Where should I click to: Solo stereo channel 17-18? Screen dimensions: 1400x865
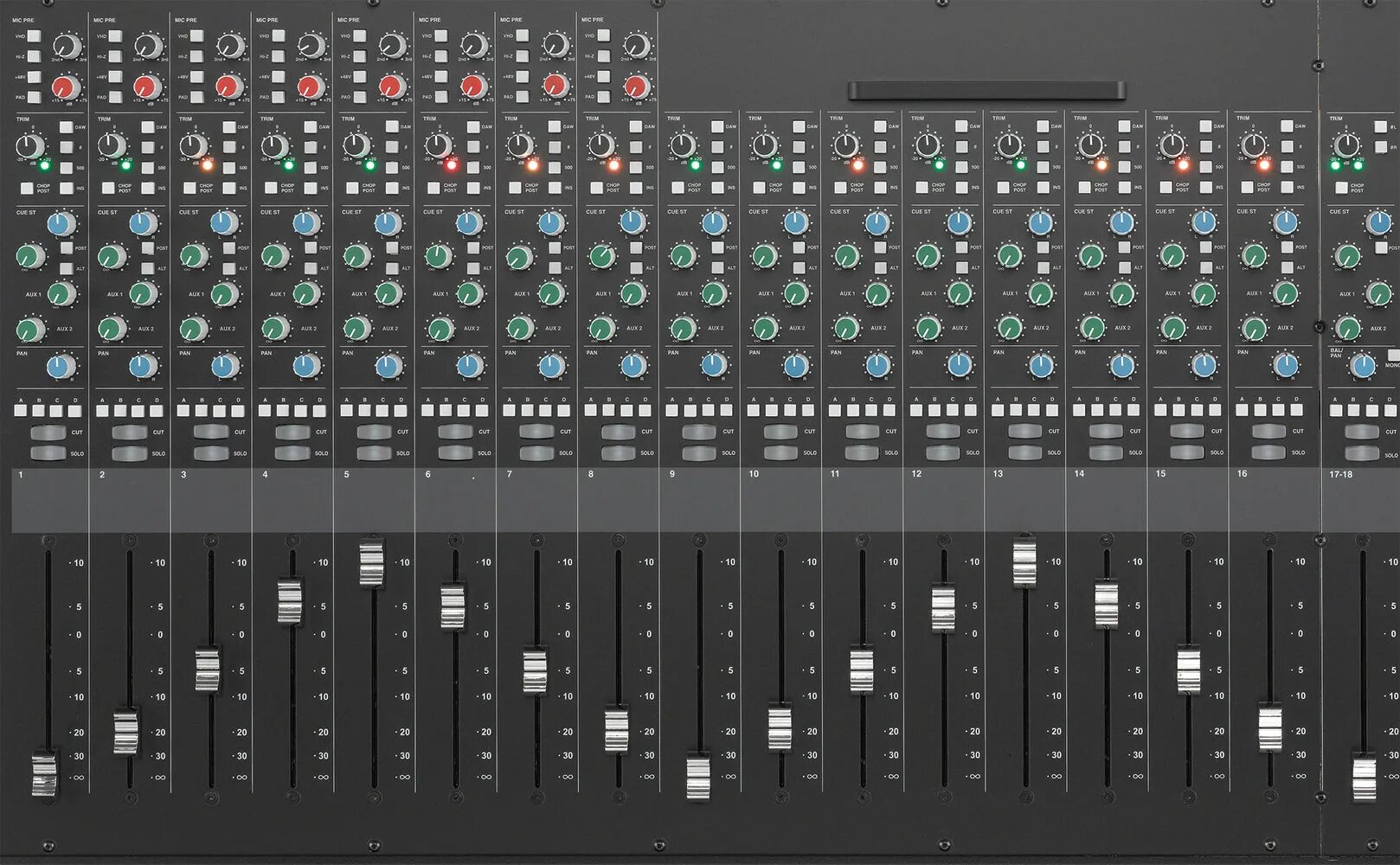(1362, 452)
